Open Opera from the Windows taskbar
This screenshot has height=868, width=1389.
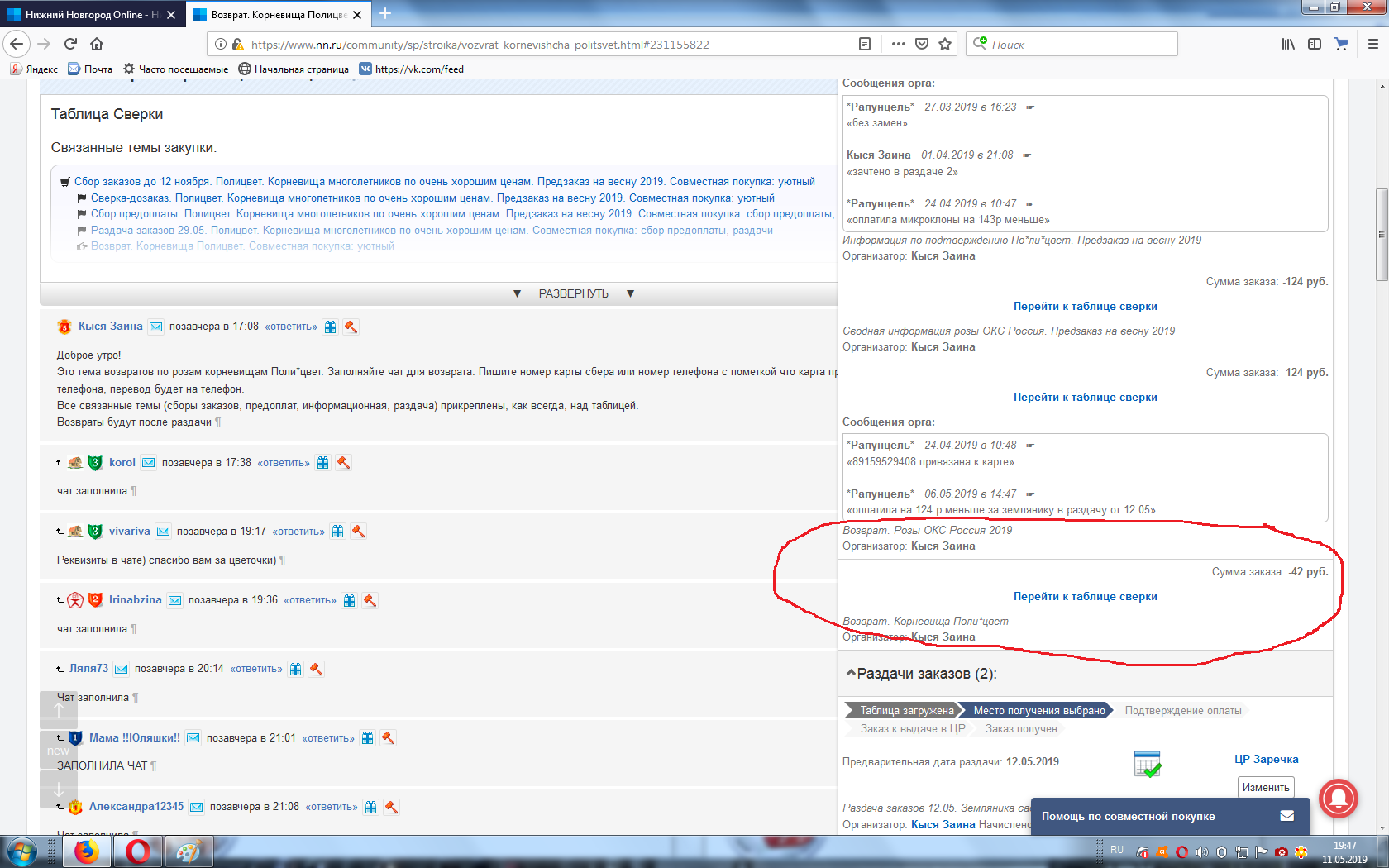[x=137, y=851]
